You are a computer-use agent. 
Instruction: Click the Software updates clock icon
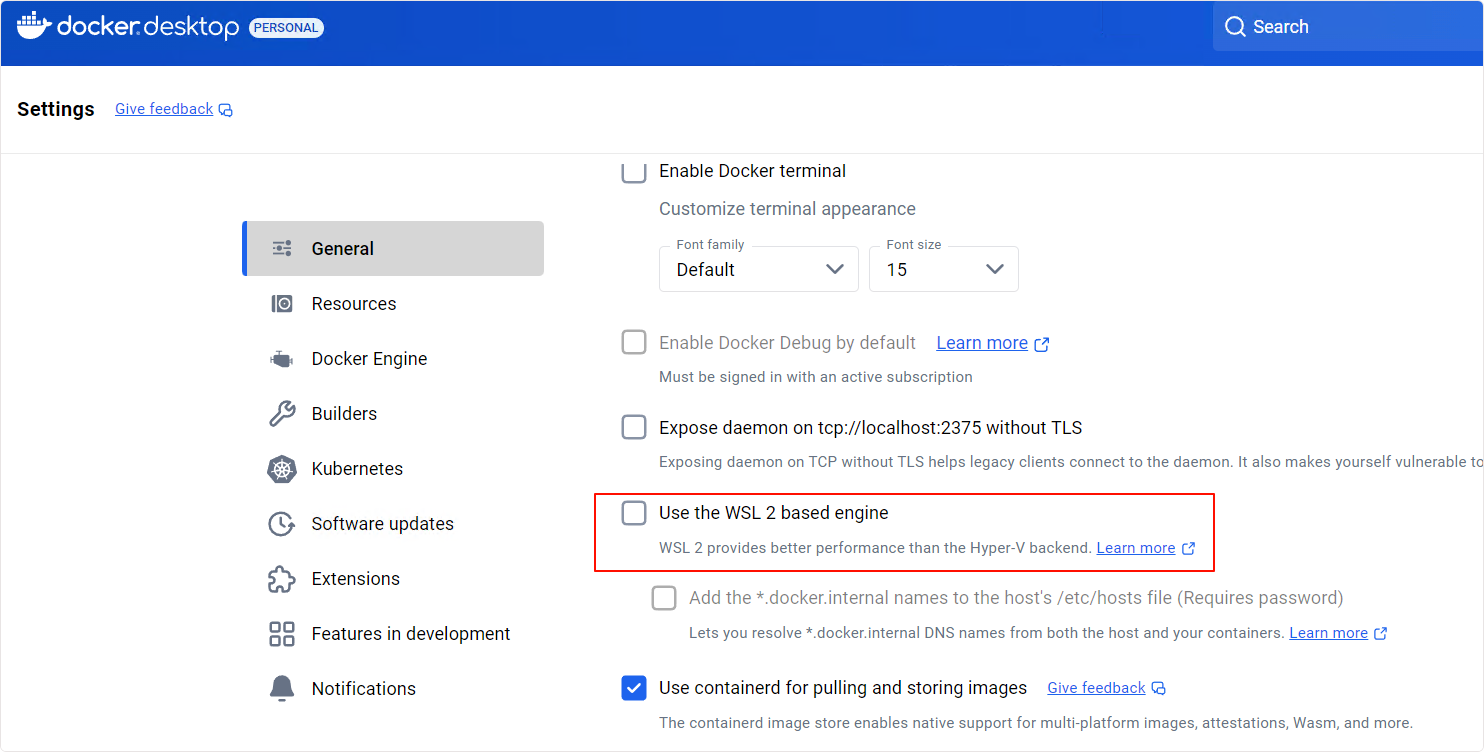click(x=282, y=524)
